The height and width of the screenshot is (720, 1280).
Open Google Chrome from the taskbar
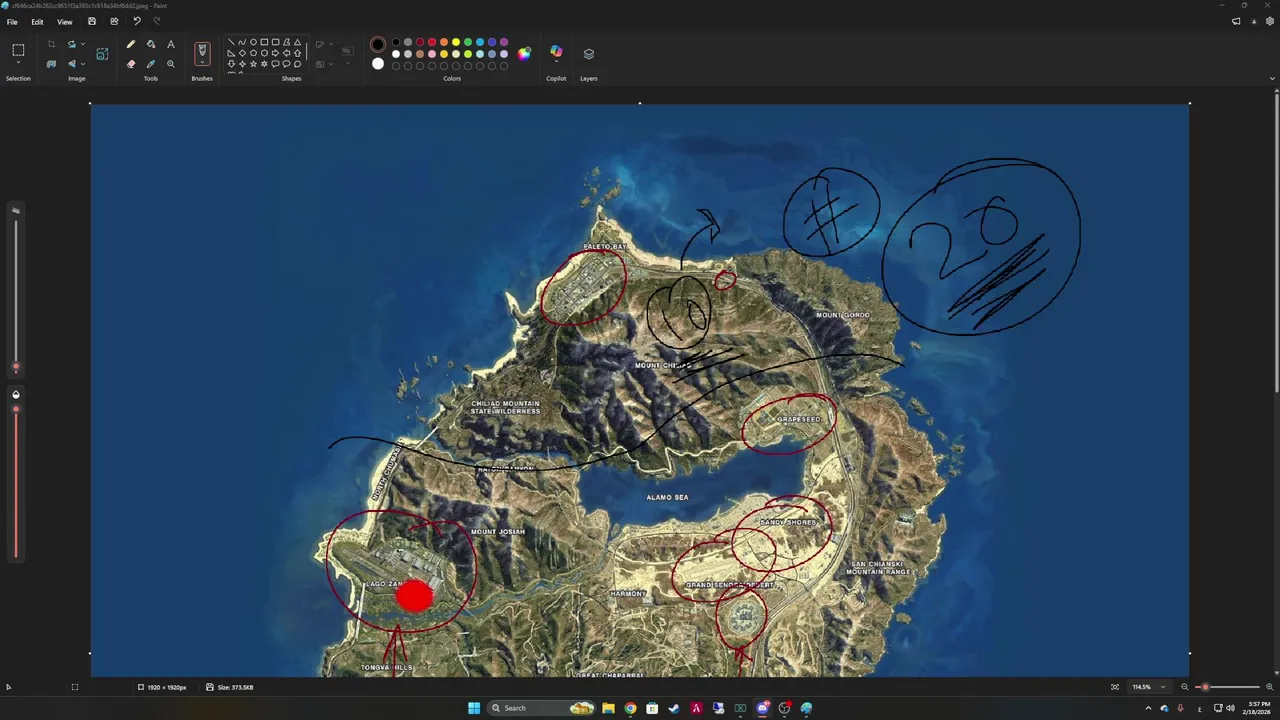click(630, 708)
